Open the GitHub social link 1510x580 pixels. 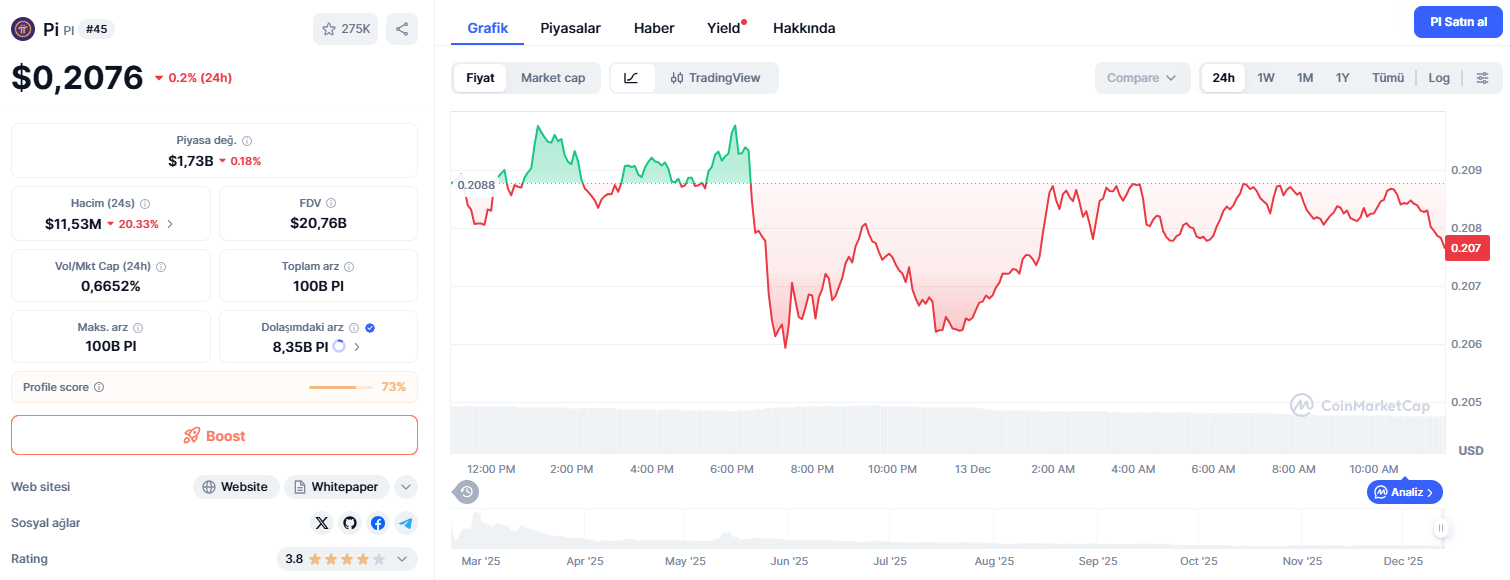point(349,523)
